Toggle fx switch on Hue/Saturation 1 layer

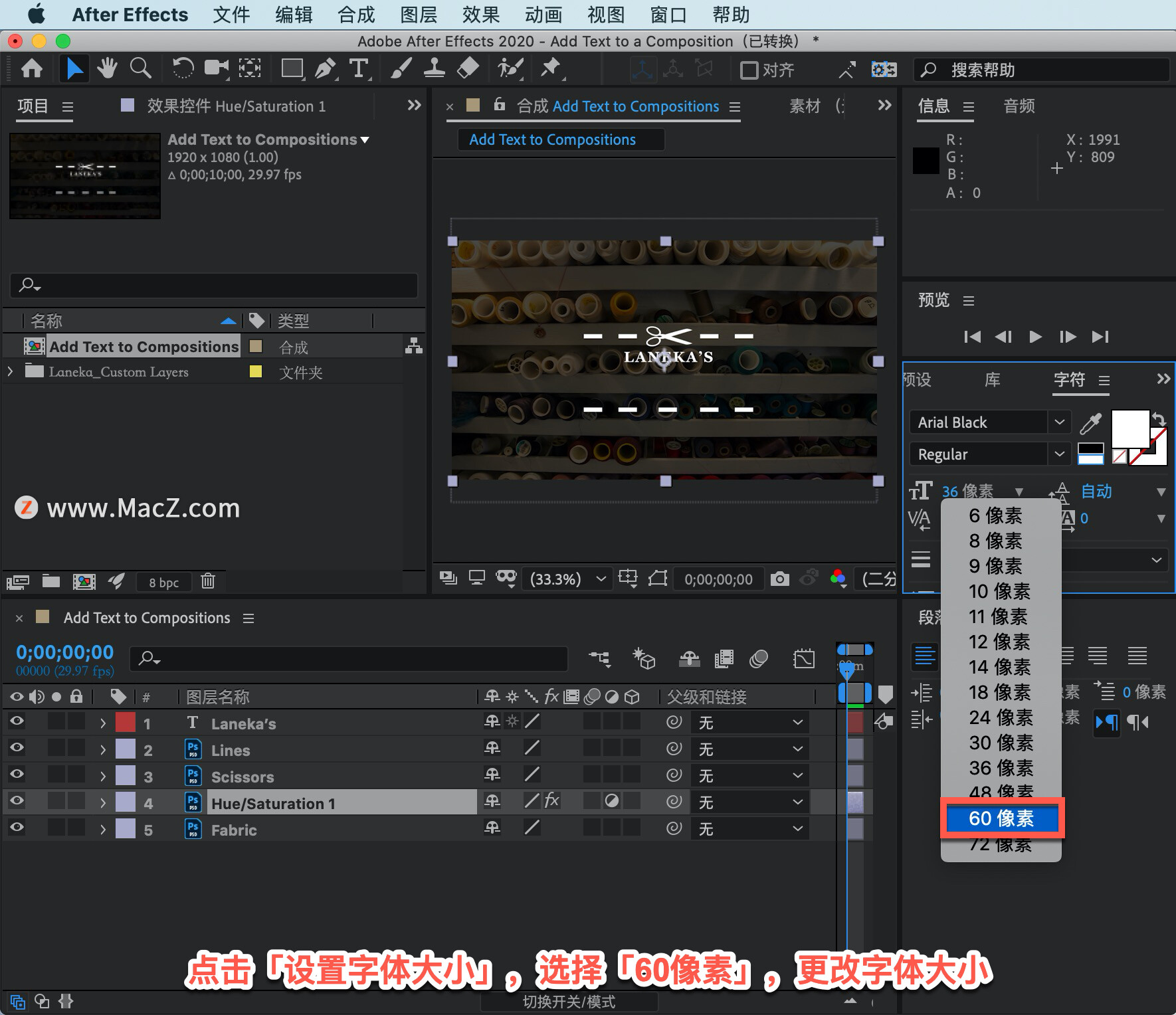pos(551,800)
